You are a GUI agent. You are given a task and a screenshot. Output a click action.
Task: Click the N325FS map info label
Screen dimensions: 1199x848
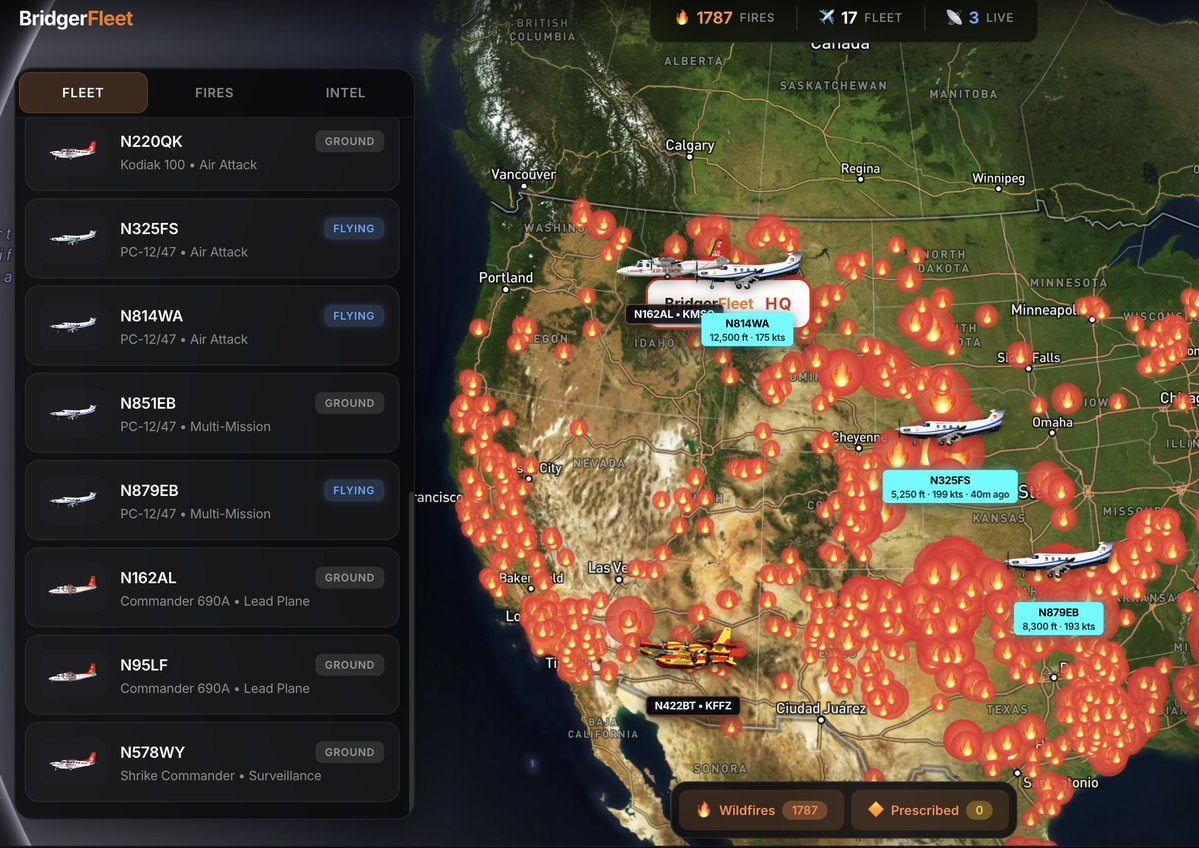pyautogui.click(x=950, y=487)
